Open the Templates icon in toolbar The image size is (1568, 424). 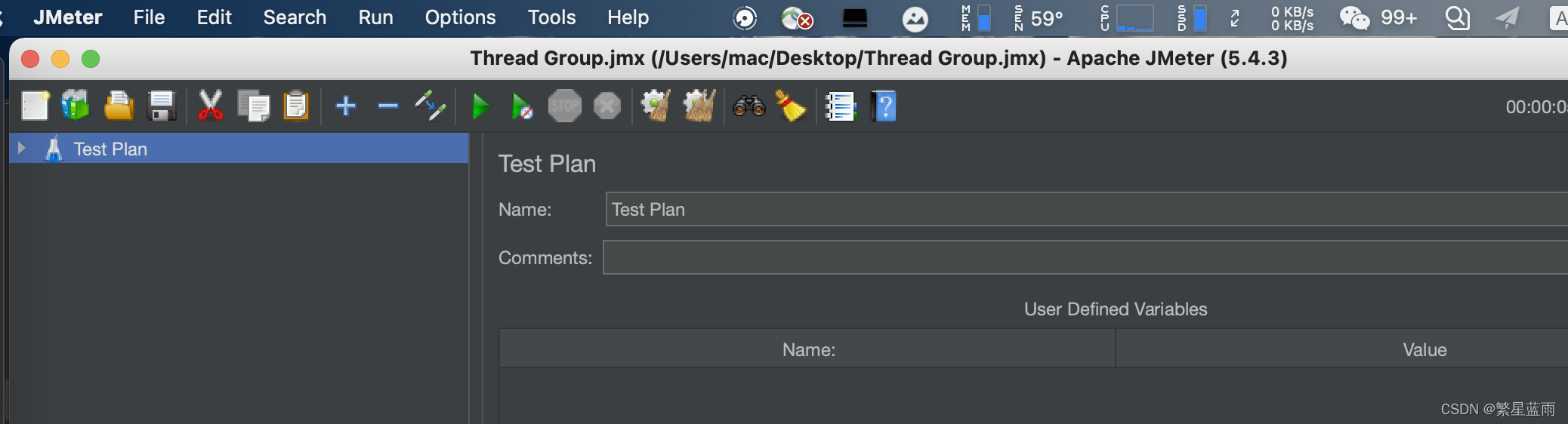76,106
